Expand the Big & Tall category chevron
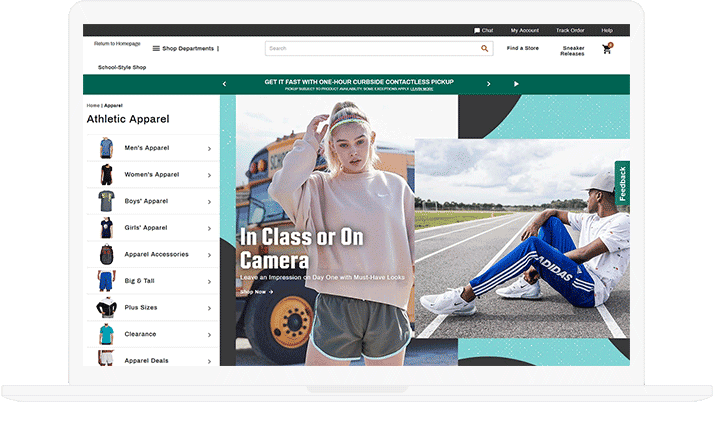The height and width of the screenshot is (430, 715). [209, 281]
